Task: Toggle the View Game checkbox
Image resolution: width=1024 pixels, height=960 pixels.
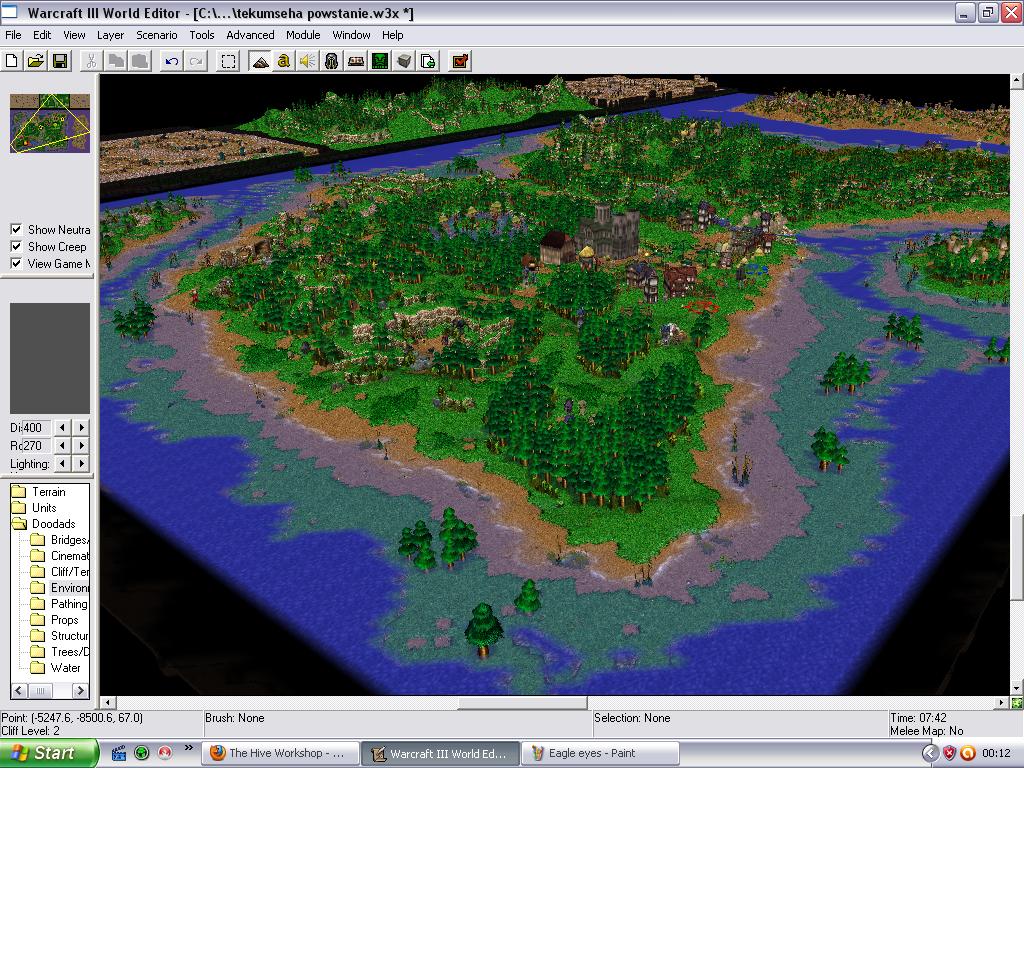Action: (16, 263)
